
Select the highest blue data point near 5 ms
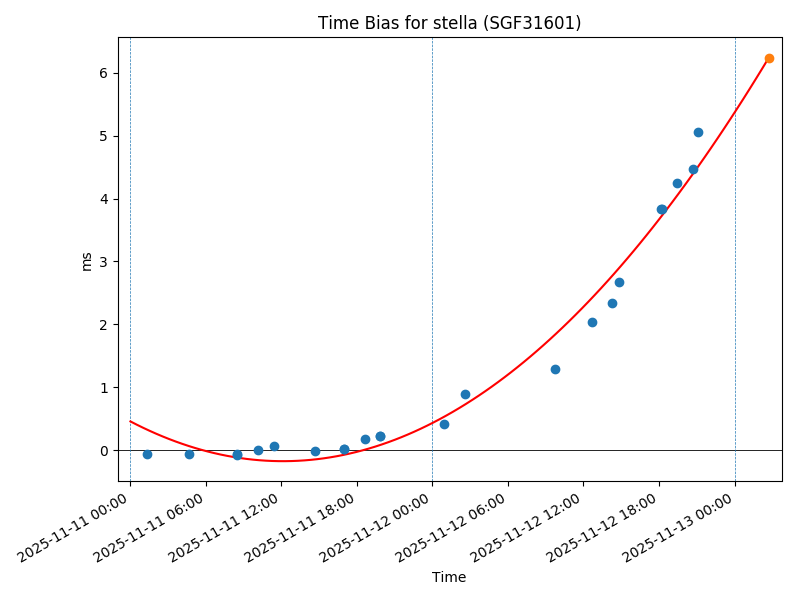click(x=698, y=132)
